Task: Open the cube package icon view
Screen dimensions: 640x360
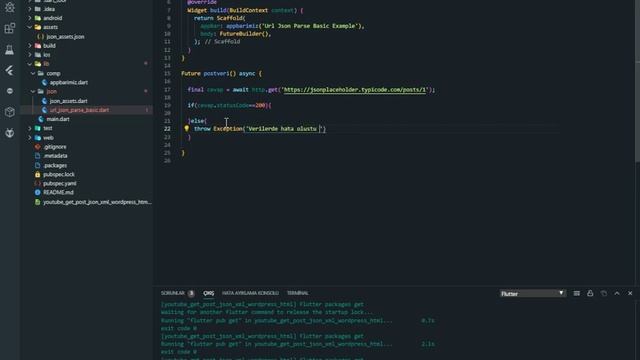Action: point(10,112)
